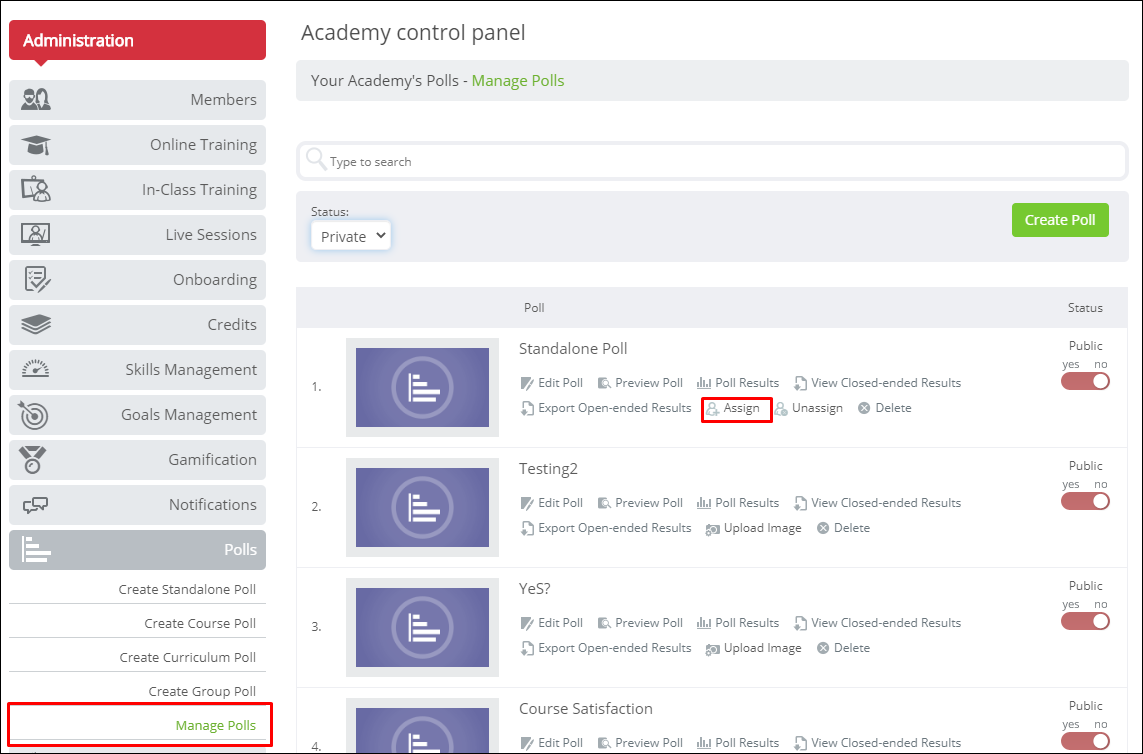Toggle Public status for YeS? poll
The height and width of the screenshot is (754, 1143).
[1085, 621]
